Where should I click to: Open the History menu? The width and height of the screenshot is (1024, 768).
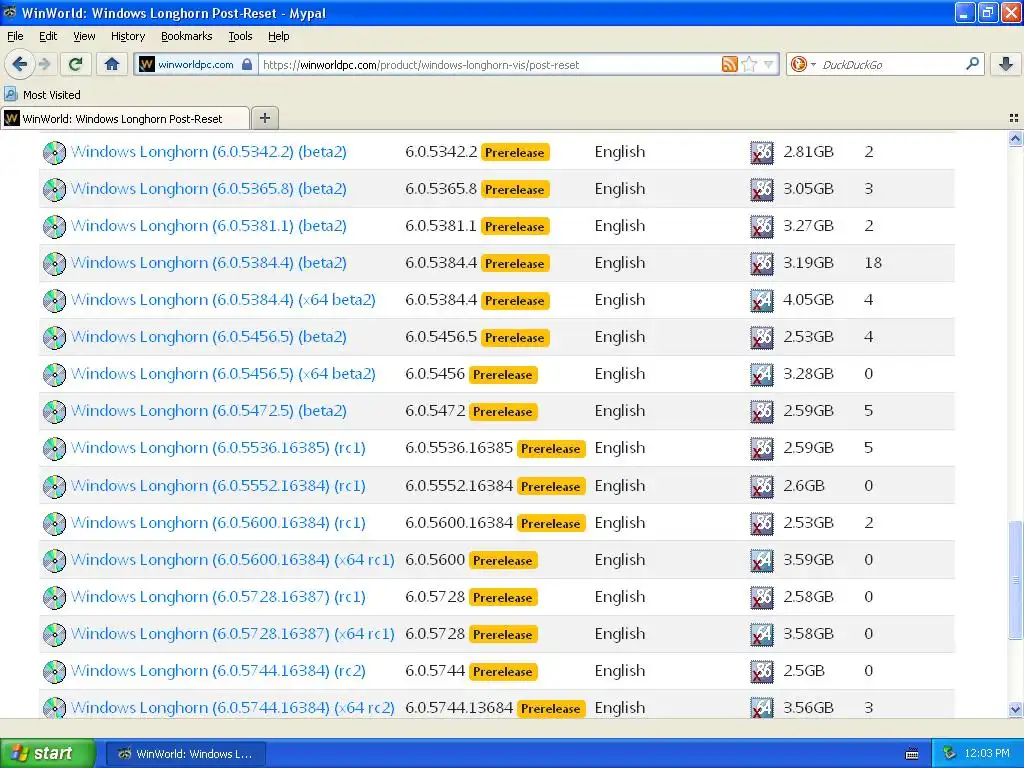[127, 36]
